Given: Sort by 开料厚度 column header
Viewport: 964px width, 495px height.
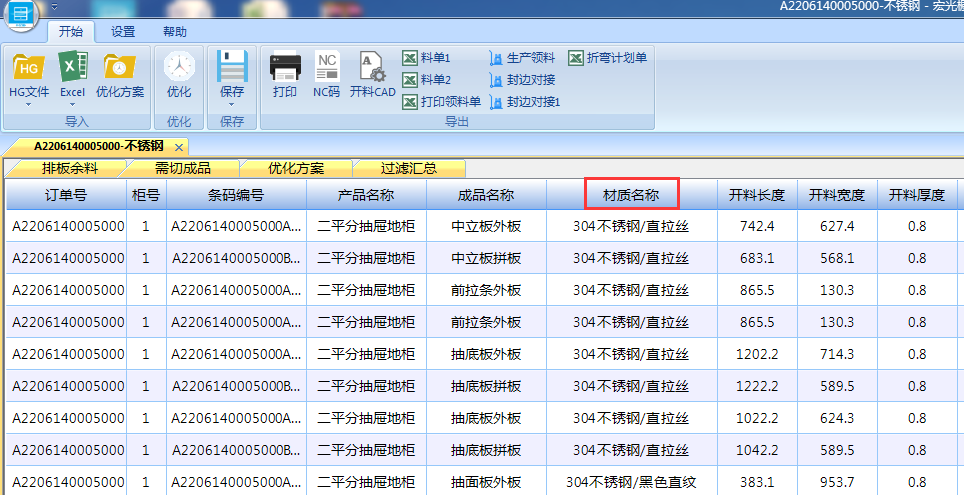Looking at the screenshot, I should [x=917, y=196].
